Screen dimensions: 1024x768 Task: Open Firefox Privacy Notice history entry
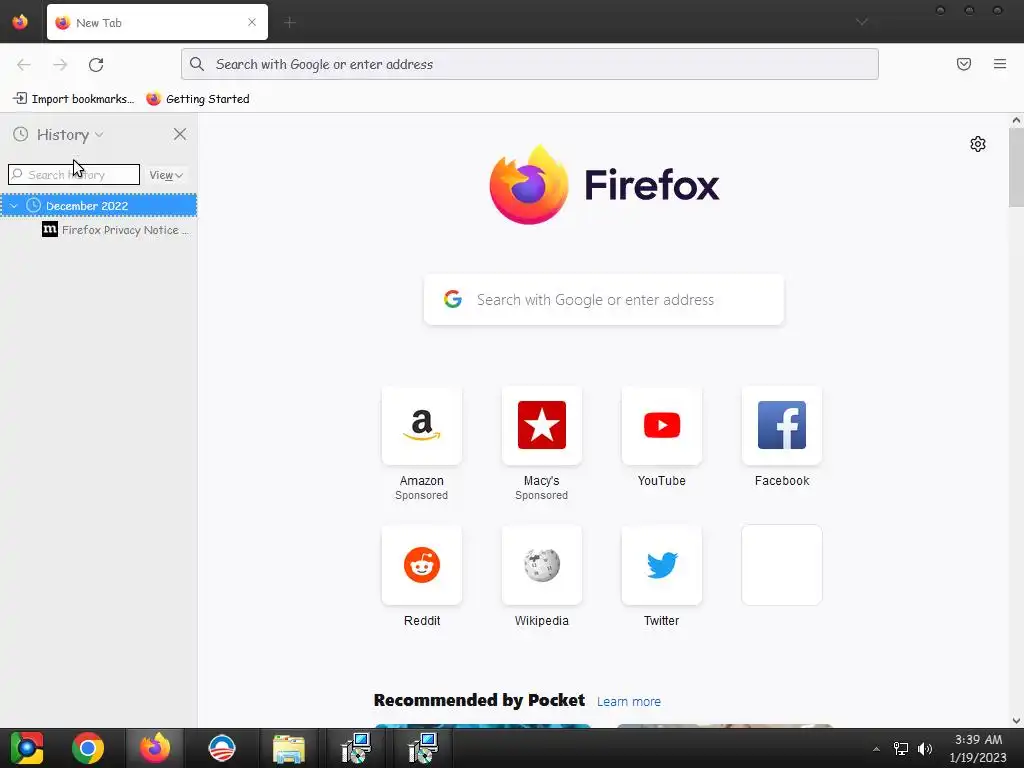[x=115, y=230]
